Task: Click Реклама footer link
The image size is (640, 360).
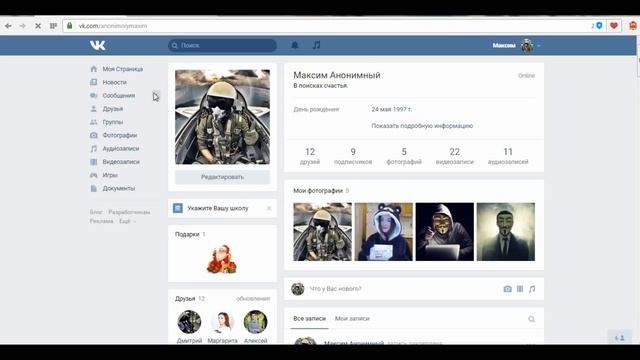Action: [102, 221]
